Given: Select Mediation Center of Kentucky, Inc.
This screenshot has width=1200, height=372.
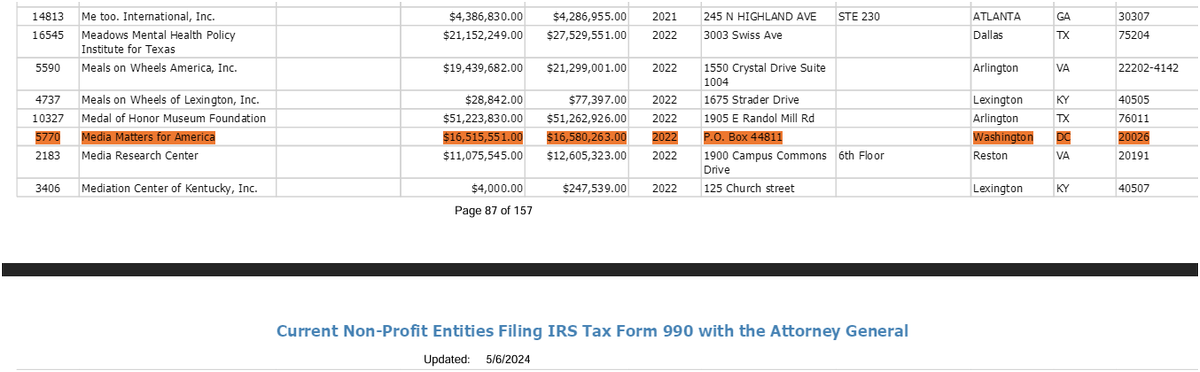Looking at the screenshot, I should [171, 188].
